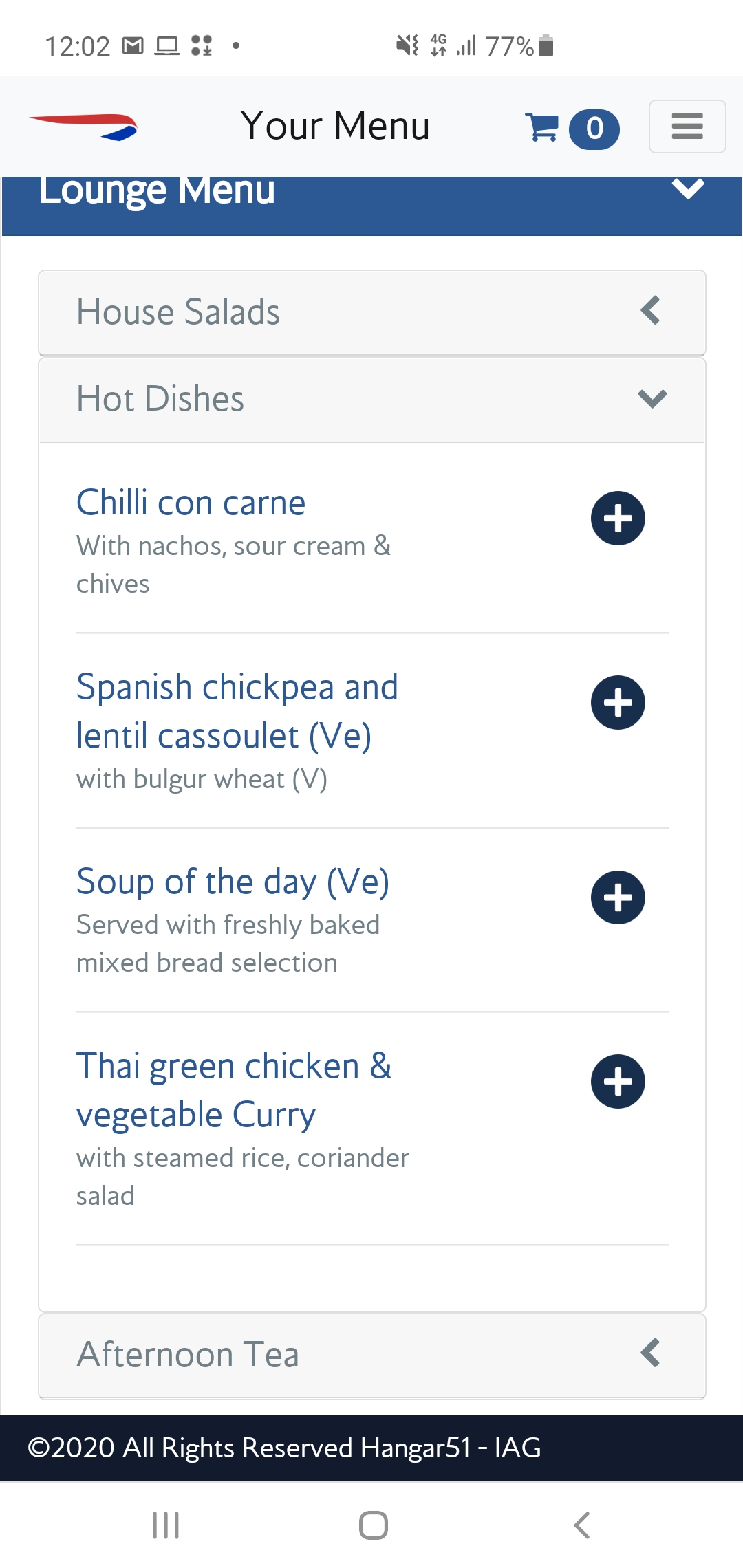Tap the Your Menu page heading
Image resolution: width=743 pixels, height=1568 pixels.
335,126
